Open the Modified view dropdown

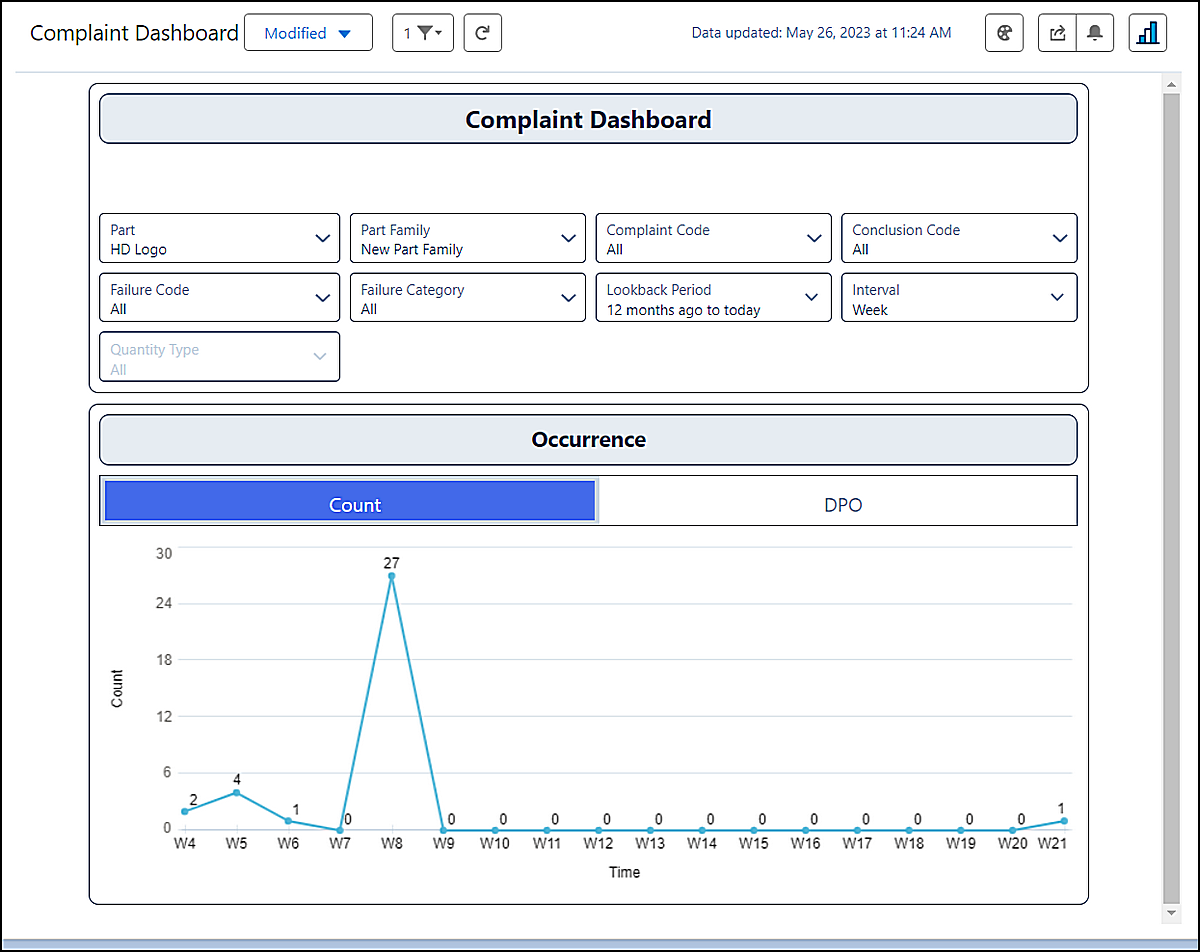308,33
